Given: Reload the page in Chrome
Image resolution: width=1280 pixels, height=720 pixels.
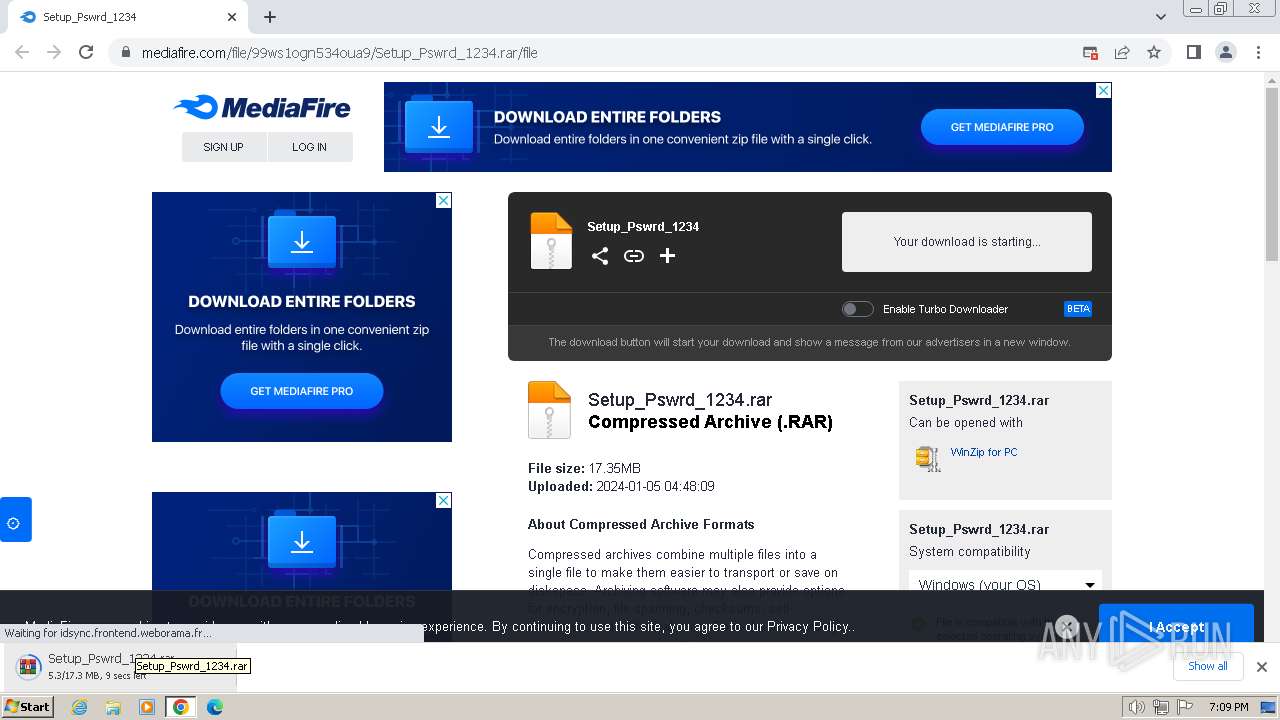Looking at the screenshot, I should (86, 52).
